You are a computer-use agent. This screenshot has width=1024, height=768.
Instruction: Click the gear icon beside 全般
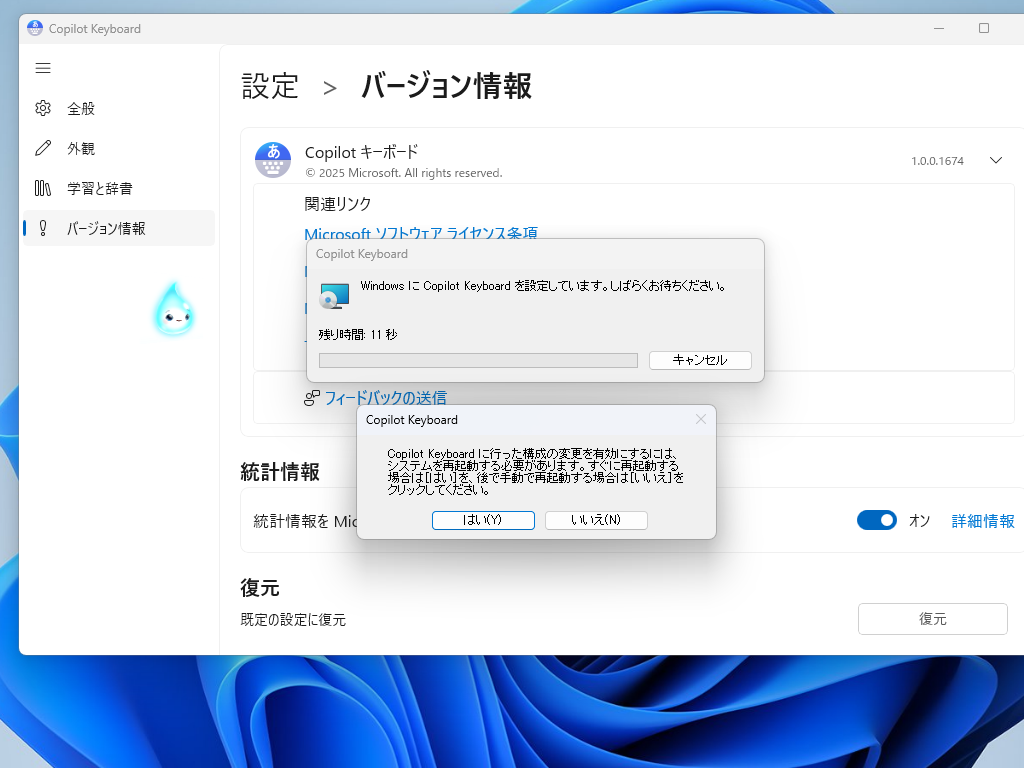pos(43,108)
